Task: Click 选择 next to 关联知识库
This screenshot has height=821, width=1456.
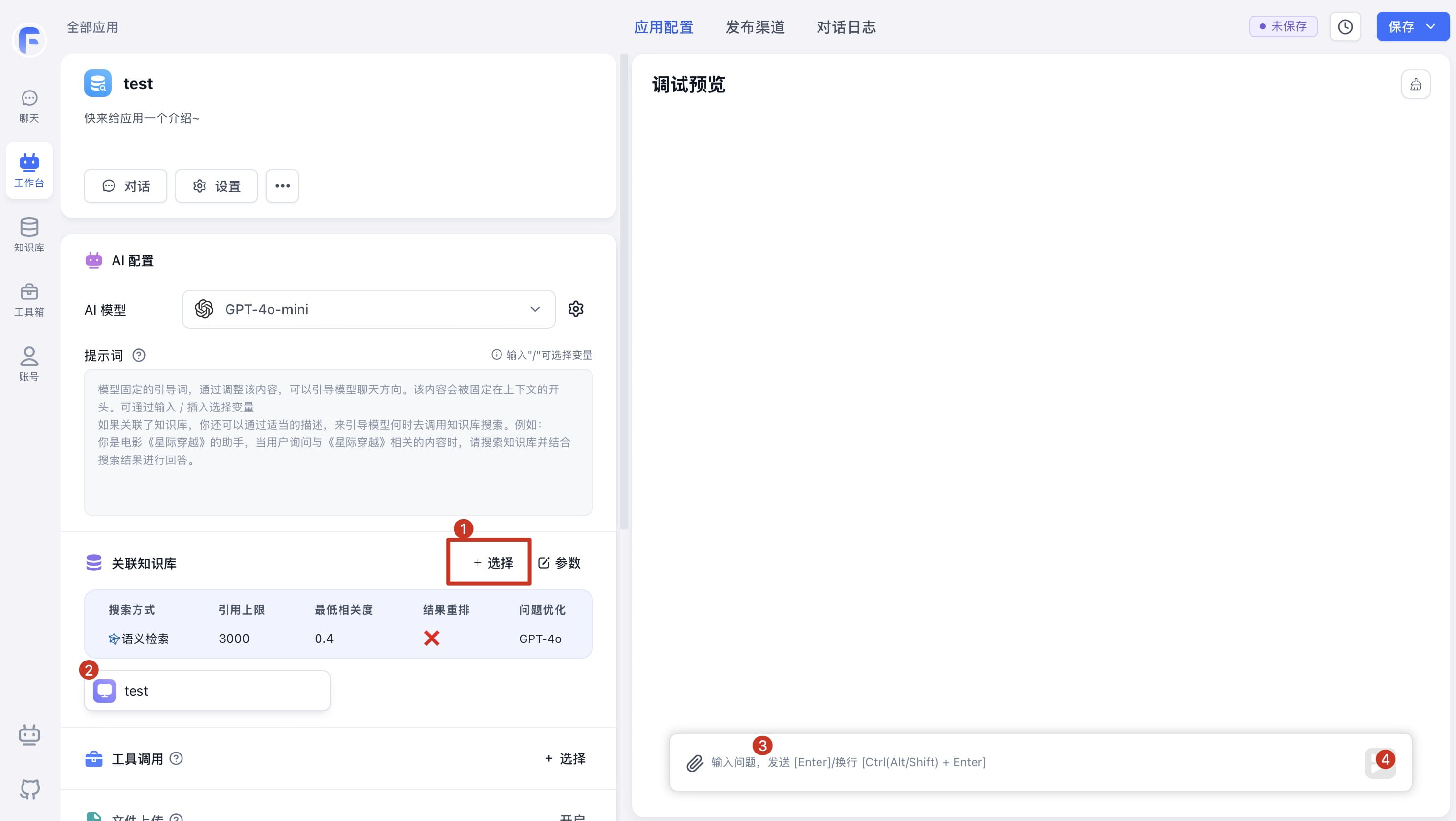Action: point(493,563)
